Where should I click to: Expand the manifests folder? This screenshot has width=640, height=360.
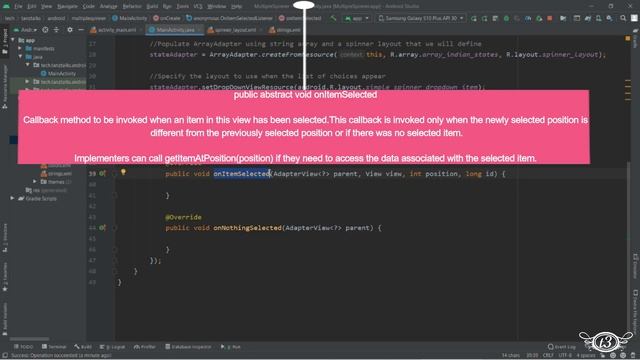click(x=20, y=49)
